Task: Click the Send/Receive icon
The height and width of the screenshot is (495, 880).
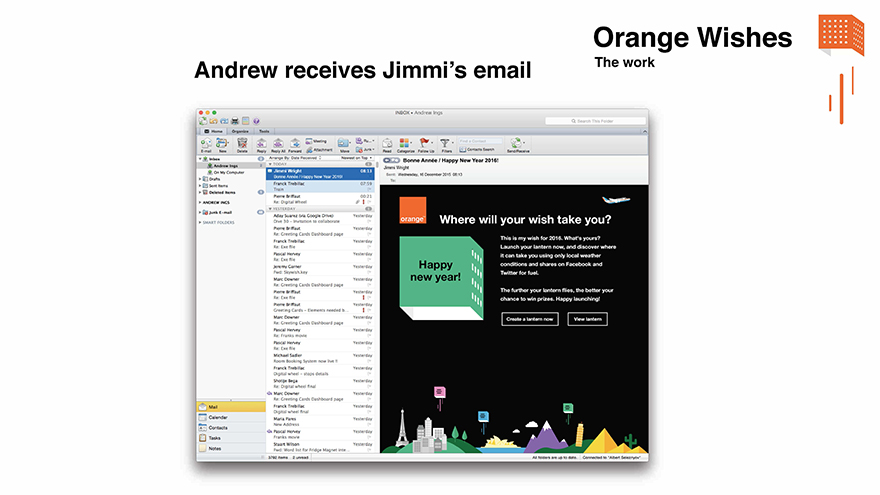Action: [517, 144]
